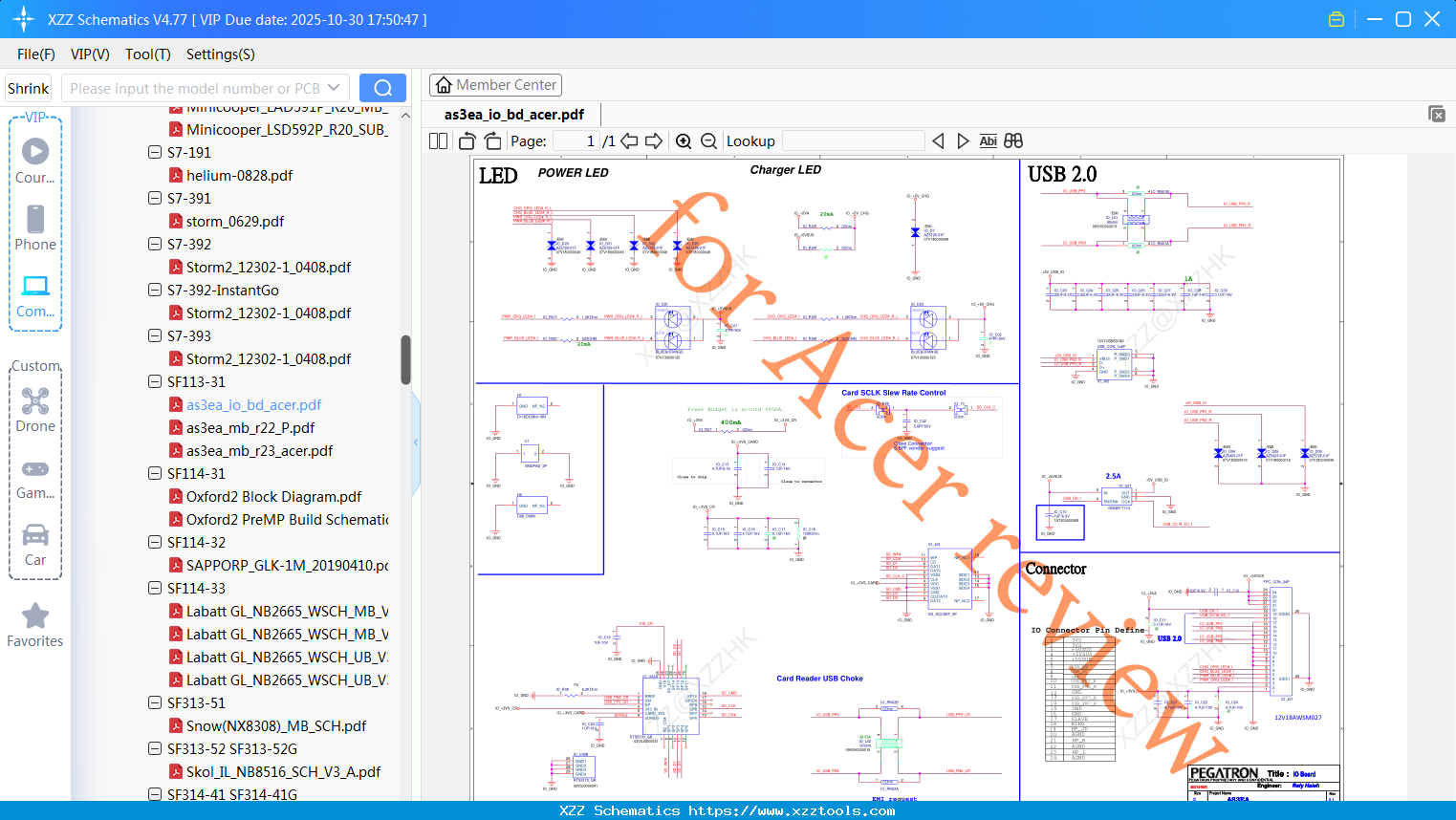Collapse the S7-393 folder
This screenshot has height=820, width=1456.
[155, 335]
